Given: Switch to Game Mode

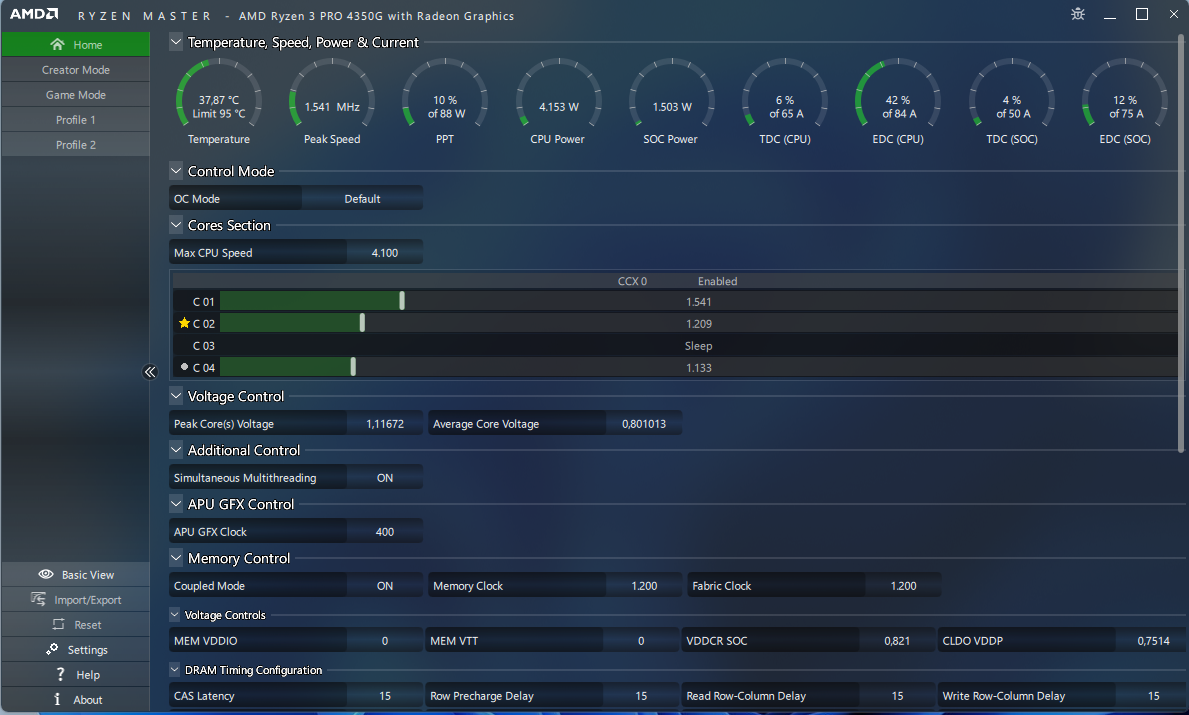Looking at the screenshot, I should pos(76,95).
